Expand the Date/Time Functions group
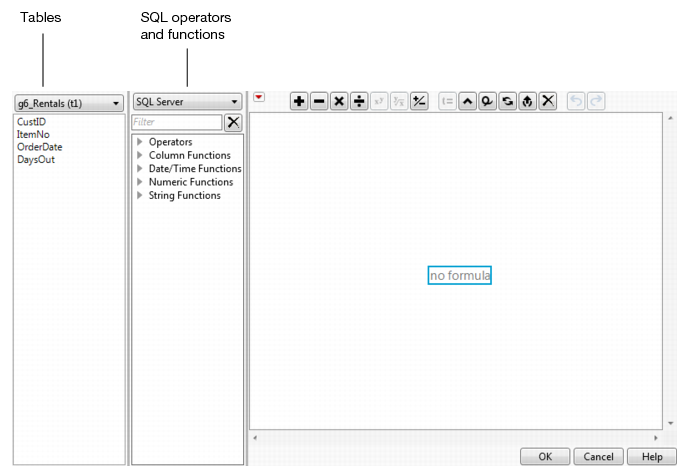679x467 pixels. [140, 169]
